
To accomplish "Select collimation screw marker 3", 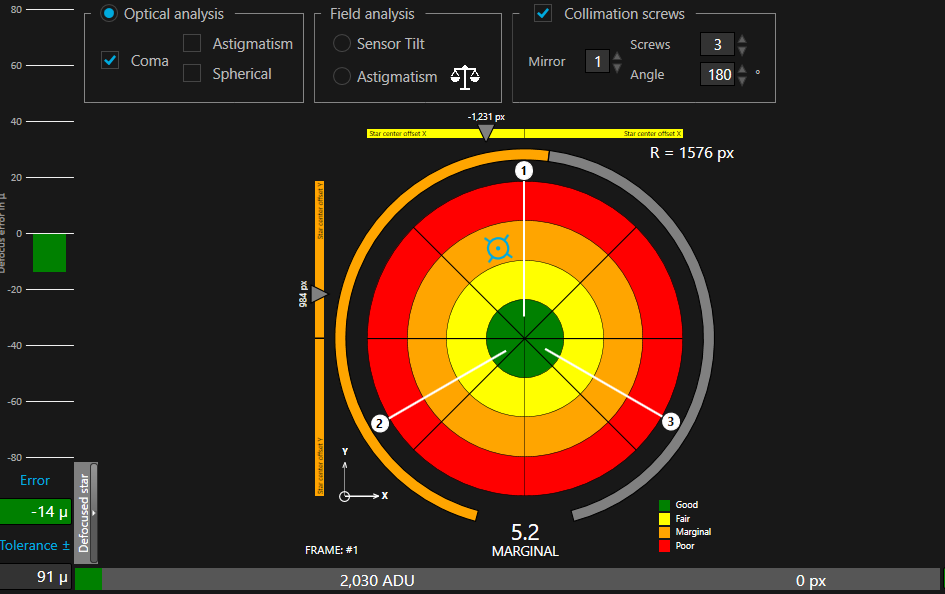I will pos(671,422).
